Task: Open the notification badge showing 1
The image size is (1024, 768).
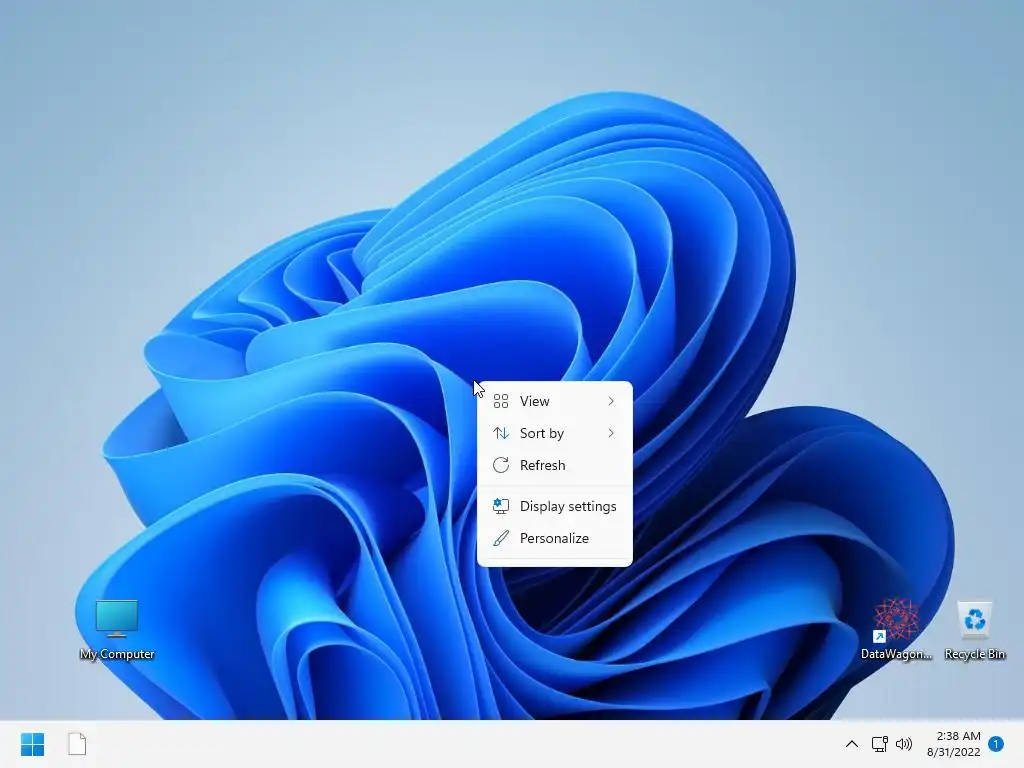Action: (996, 744)
